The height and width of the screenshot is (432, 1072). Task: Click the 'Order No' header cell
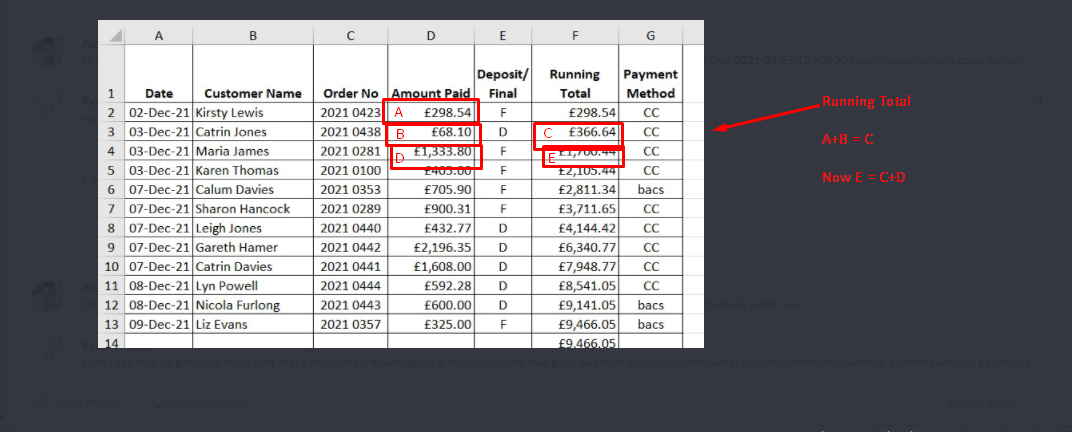click(351, 74)
